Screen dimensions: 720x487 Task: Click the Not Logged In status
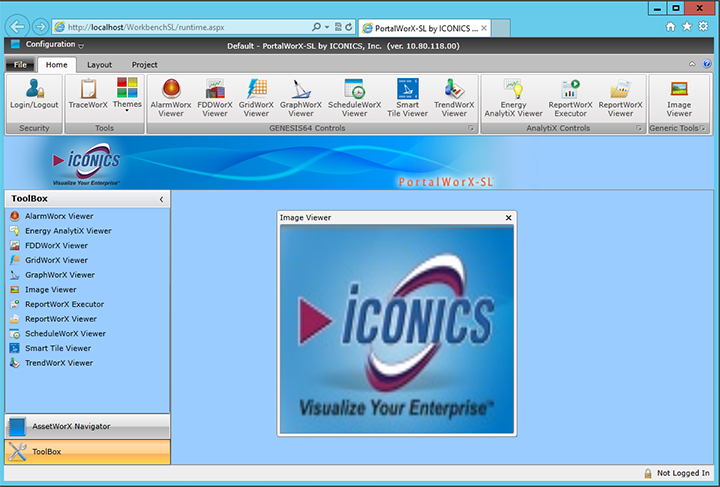683,473
